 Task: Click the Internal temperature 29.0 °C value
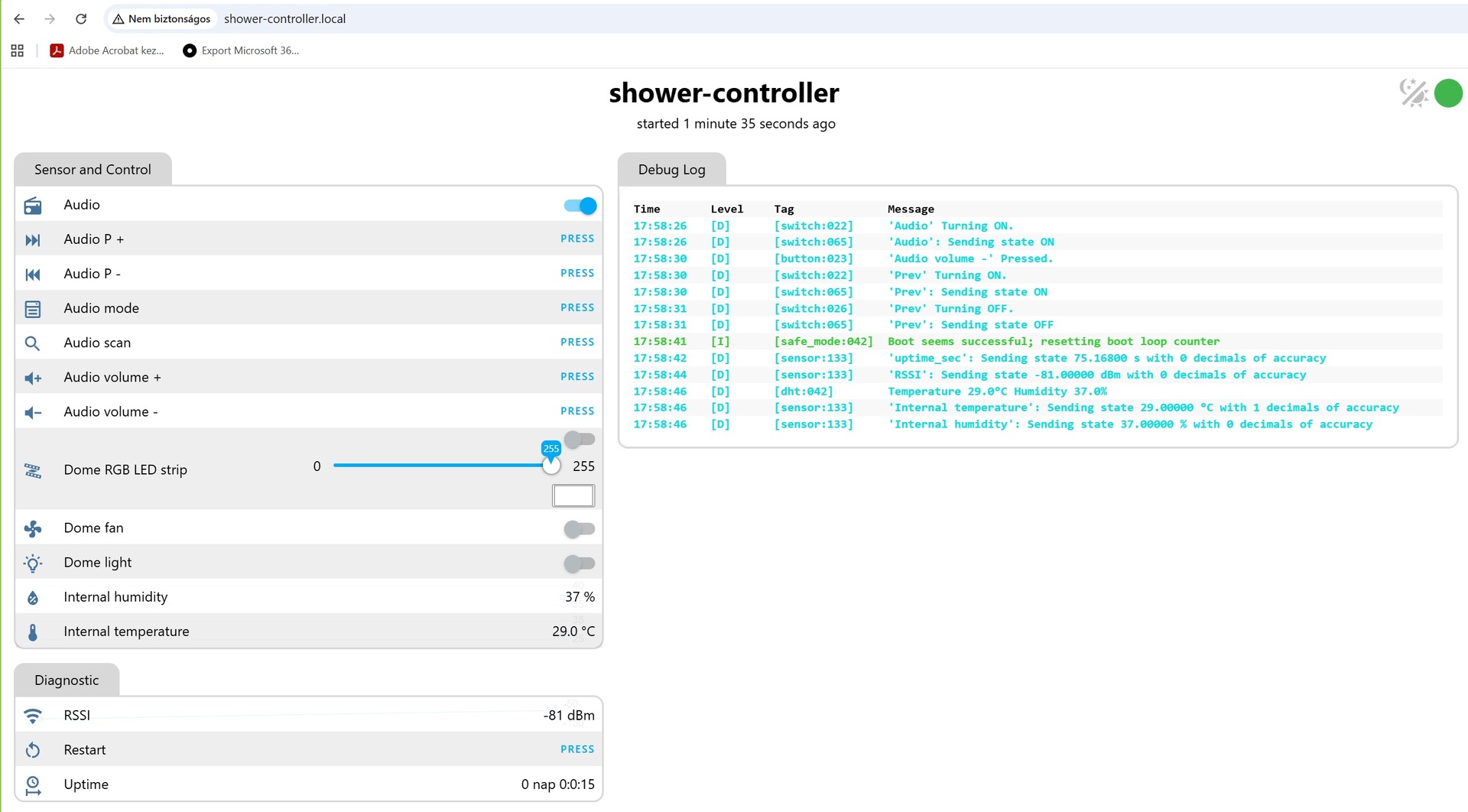573,632
